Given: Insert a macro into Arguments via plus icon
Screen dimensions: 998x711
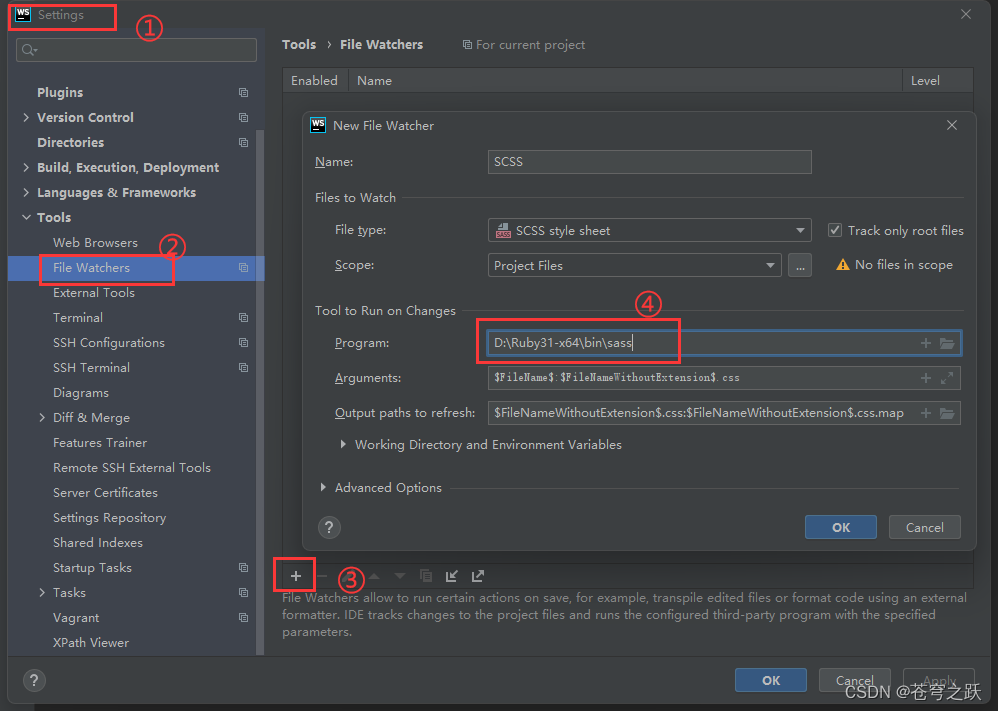Looking at the screenshot, I should pyautogui.click(x=925, y=377).
